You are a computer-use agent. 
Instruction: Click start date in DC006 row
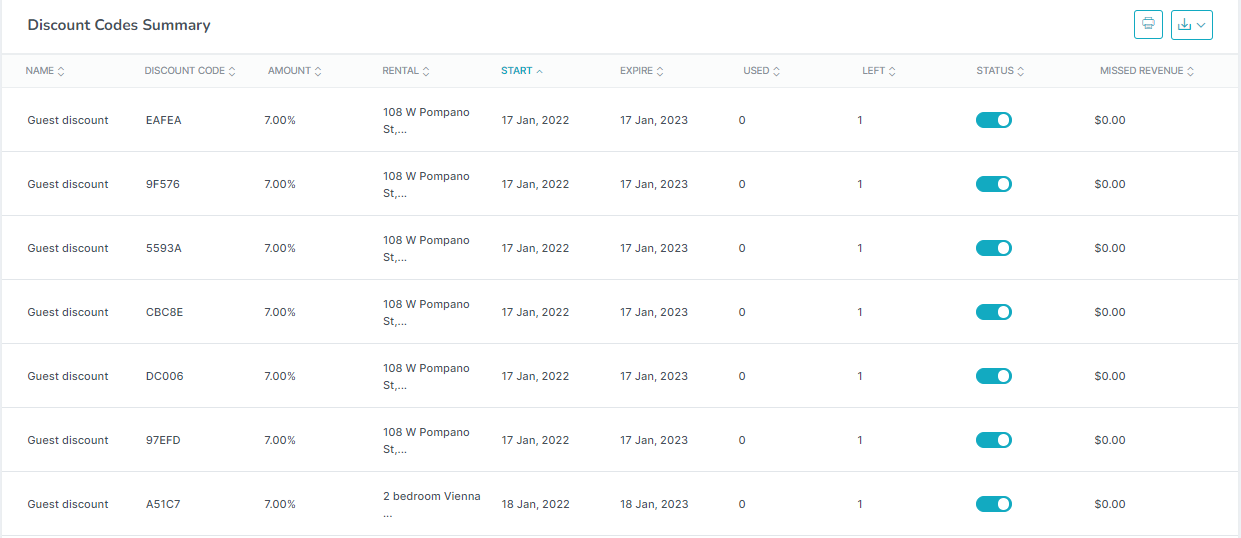535,376
